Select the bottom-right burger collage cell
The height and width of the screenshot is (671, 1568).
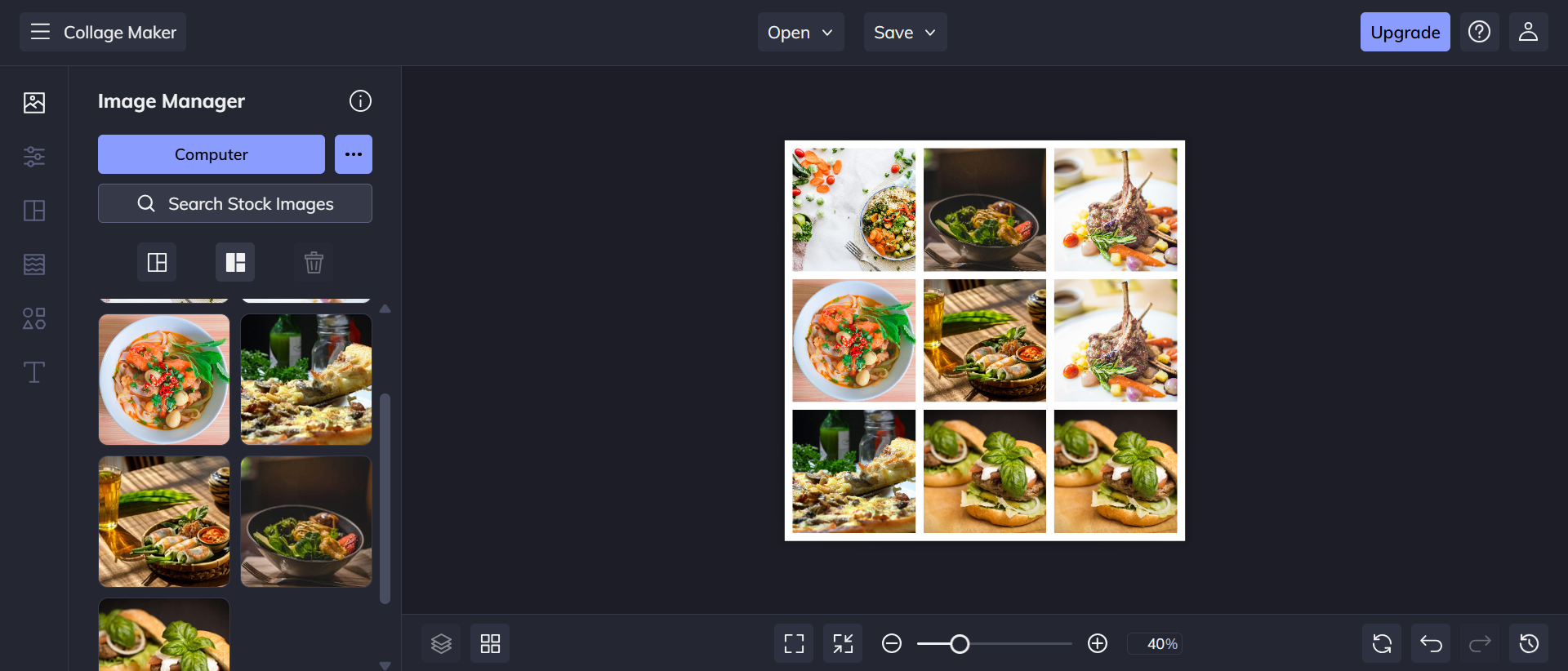click(x=1116, y=471)
